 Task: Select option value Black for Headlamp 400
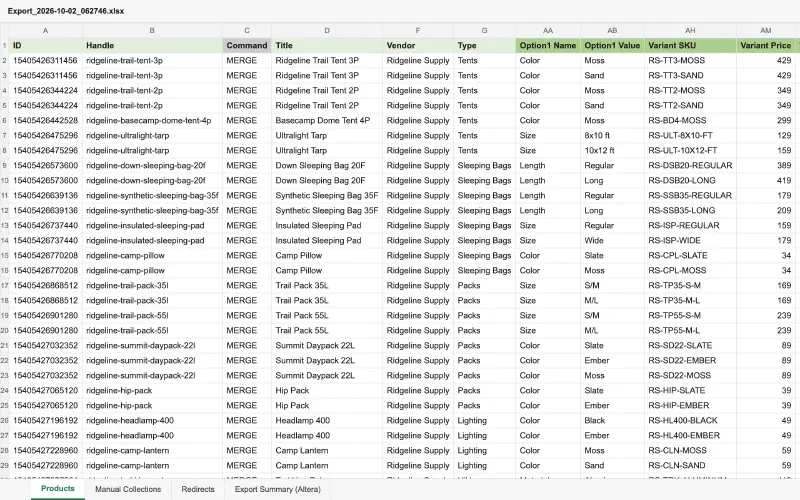pyautogui.click(x=612, y=420)
